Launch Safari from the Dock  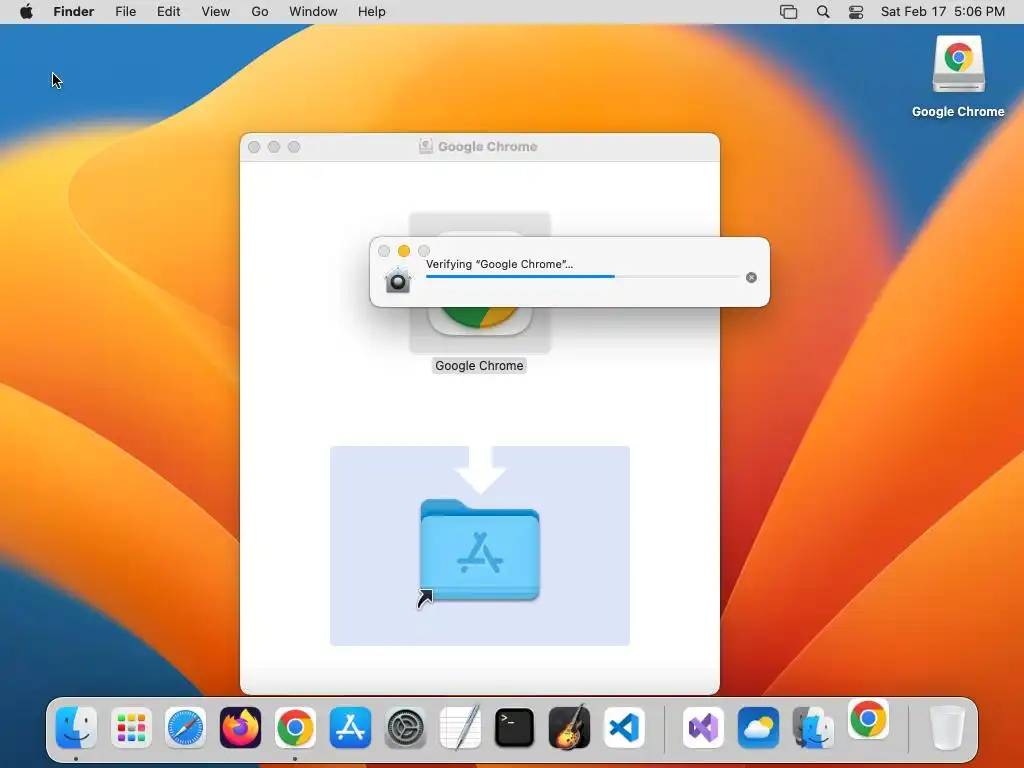tap(185, 727)
